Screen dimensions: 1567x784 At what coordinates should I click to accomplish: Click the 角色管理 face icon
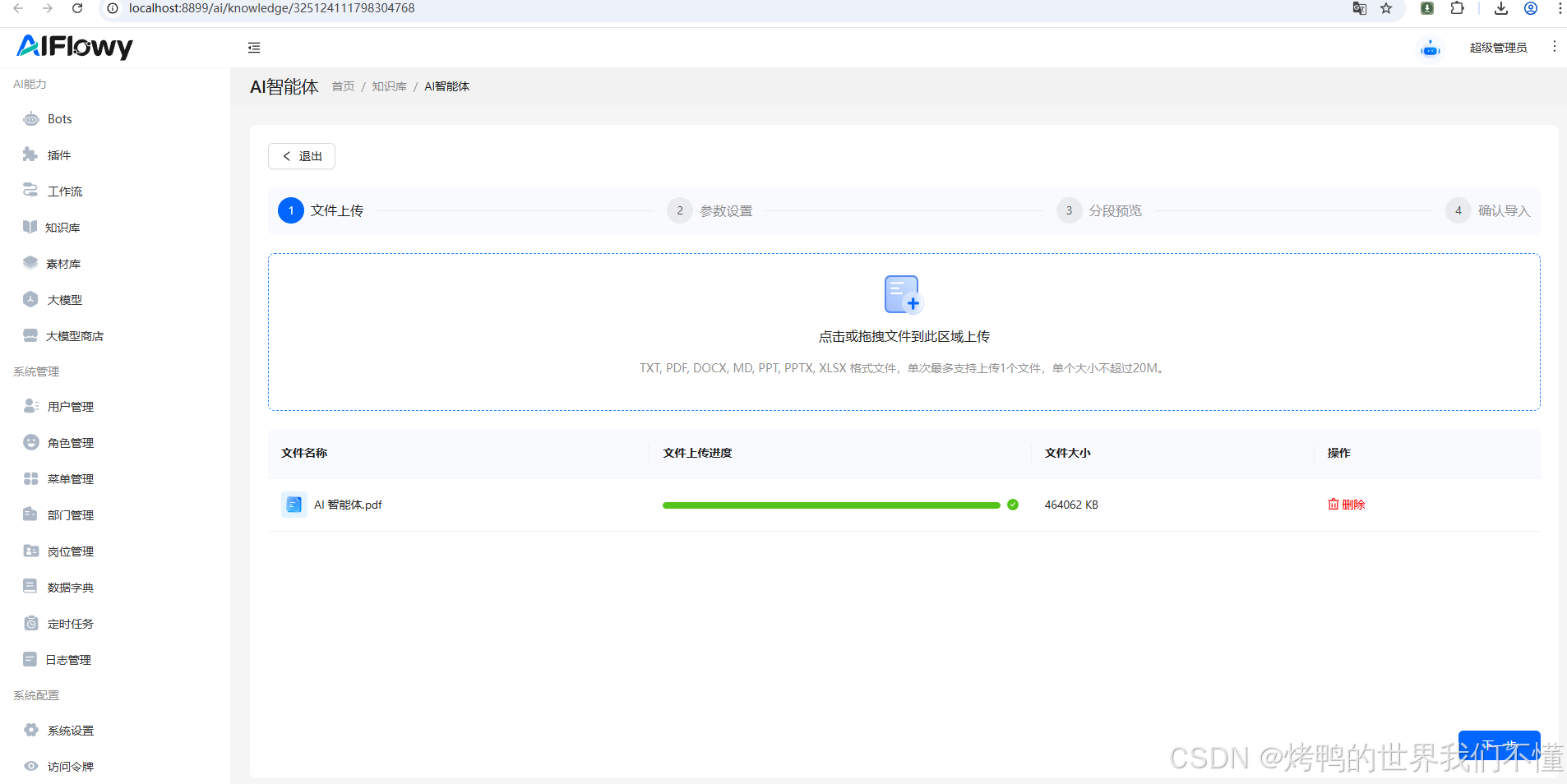tap(31, 442)
